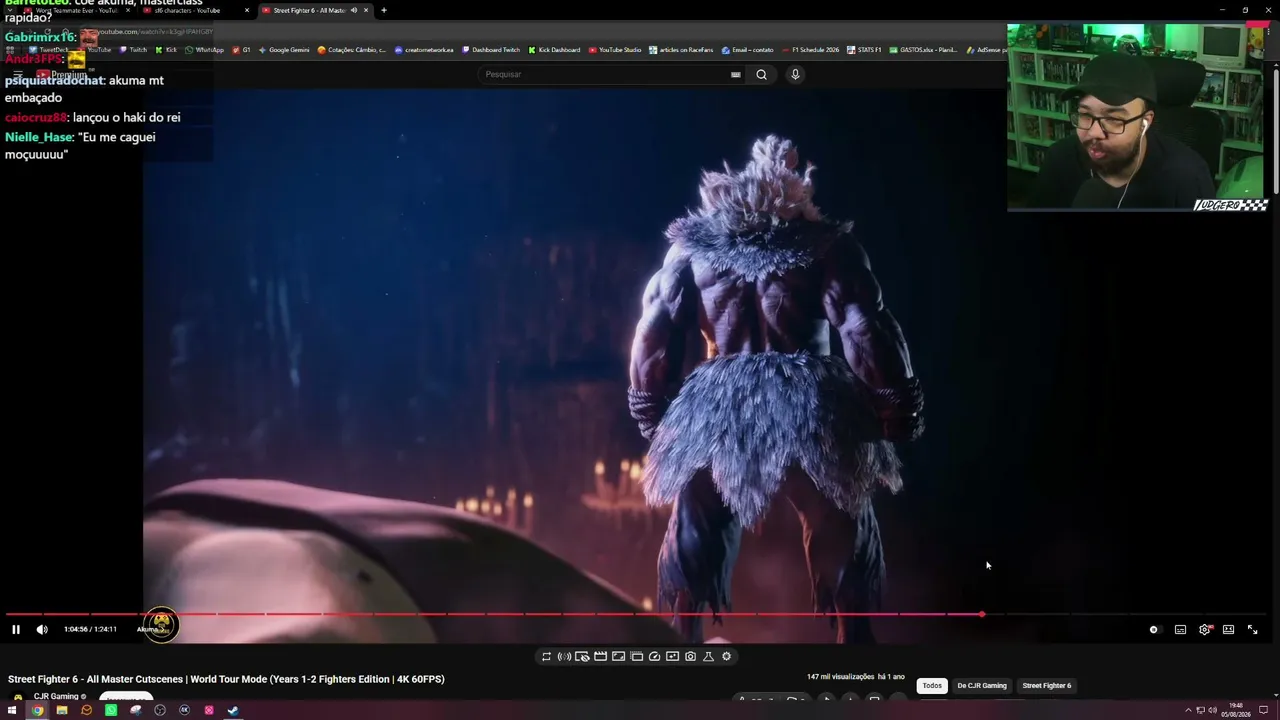Click the video progress bar scrubber
Image resolution: width=1280 pixels, height=720 pixels.
(982, 614)
